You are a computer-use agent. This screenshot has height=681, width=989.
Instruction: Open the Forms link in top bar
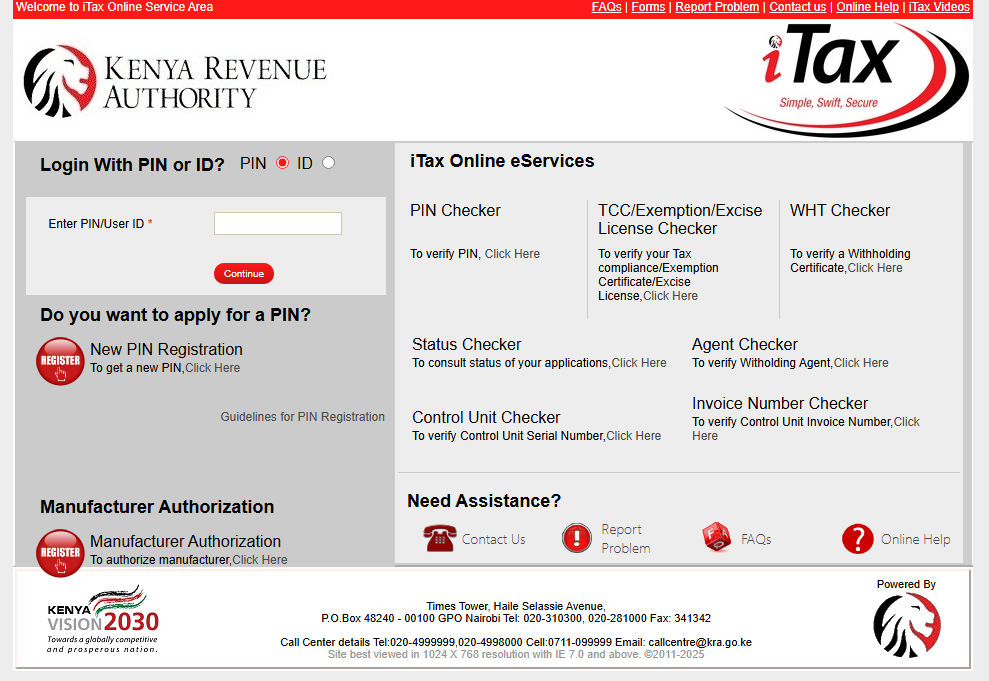click(x=648, y=7)
